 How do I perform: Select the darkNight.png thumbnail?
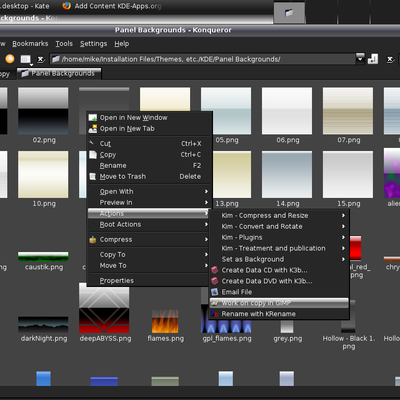[x=43, y=325]
